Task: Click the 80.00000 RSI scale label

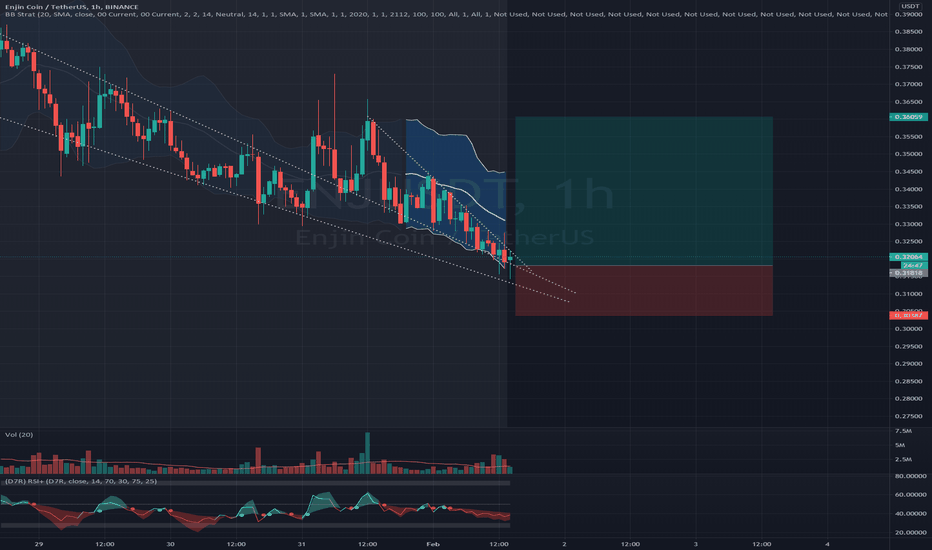Action: pos(911,476)
